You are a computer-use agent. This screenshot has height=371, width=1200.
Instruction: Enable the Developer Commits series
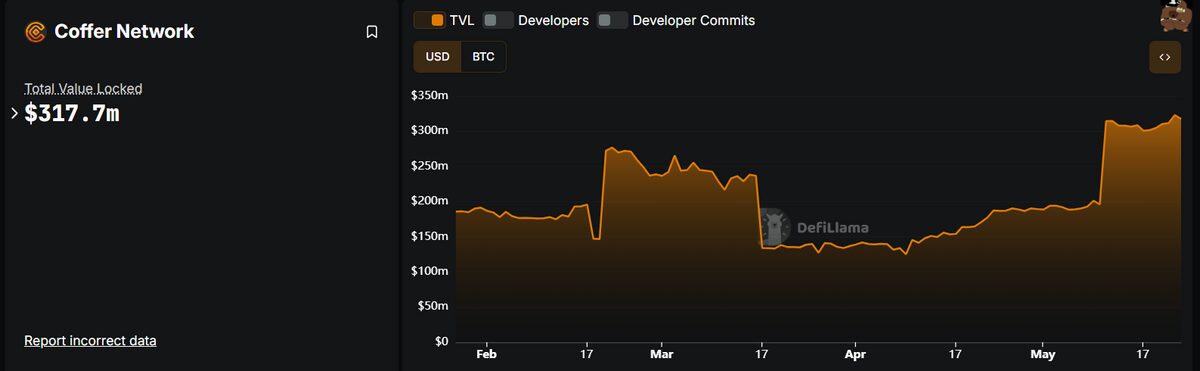(x=676, y=20)
